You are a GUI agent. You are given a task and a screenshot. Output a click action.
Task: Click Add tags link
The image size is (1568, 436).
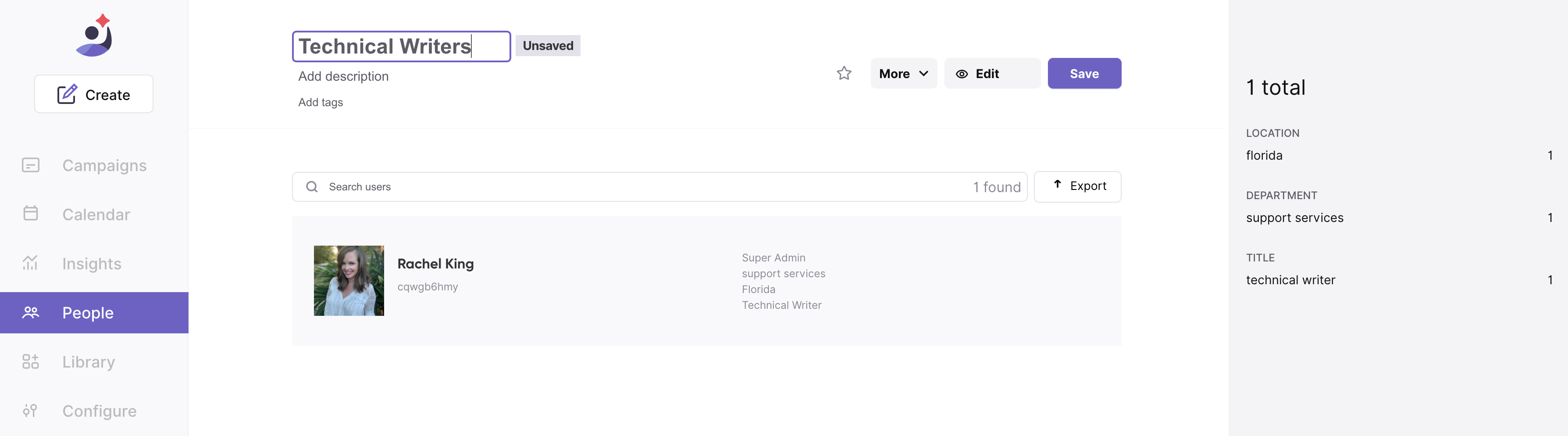point(320,102)
